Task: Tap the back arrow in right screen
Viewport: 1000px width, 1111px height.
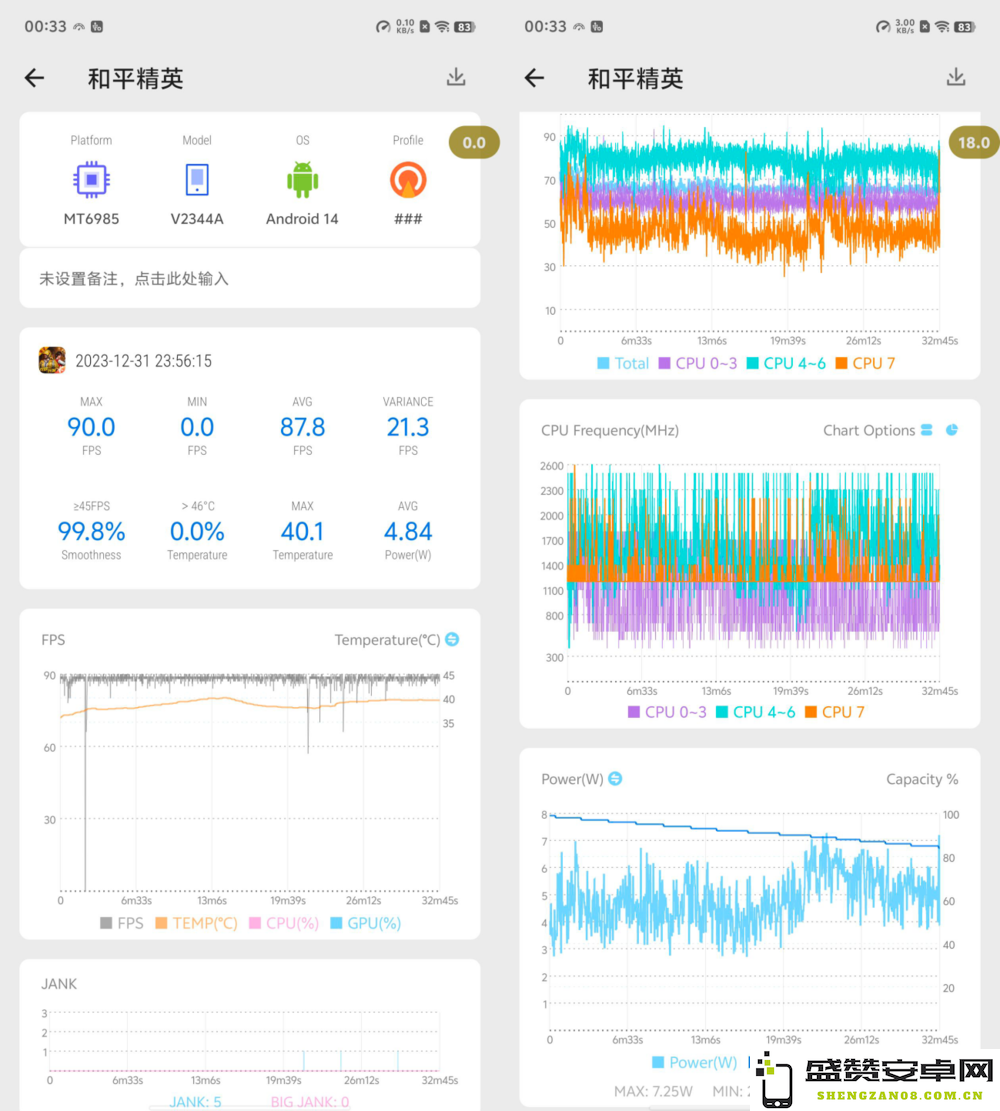Action: point(534,78)
